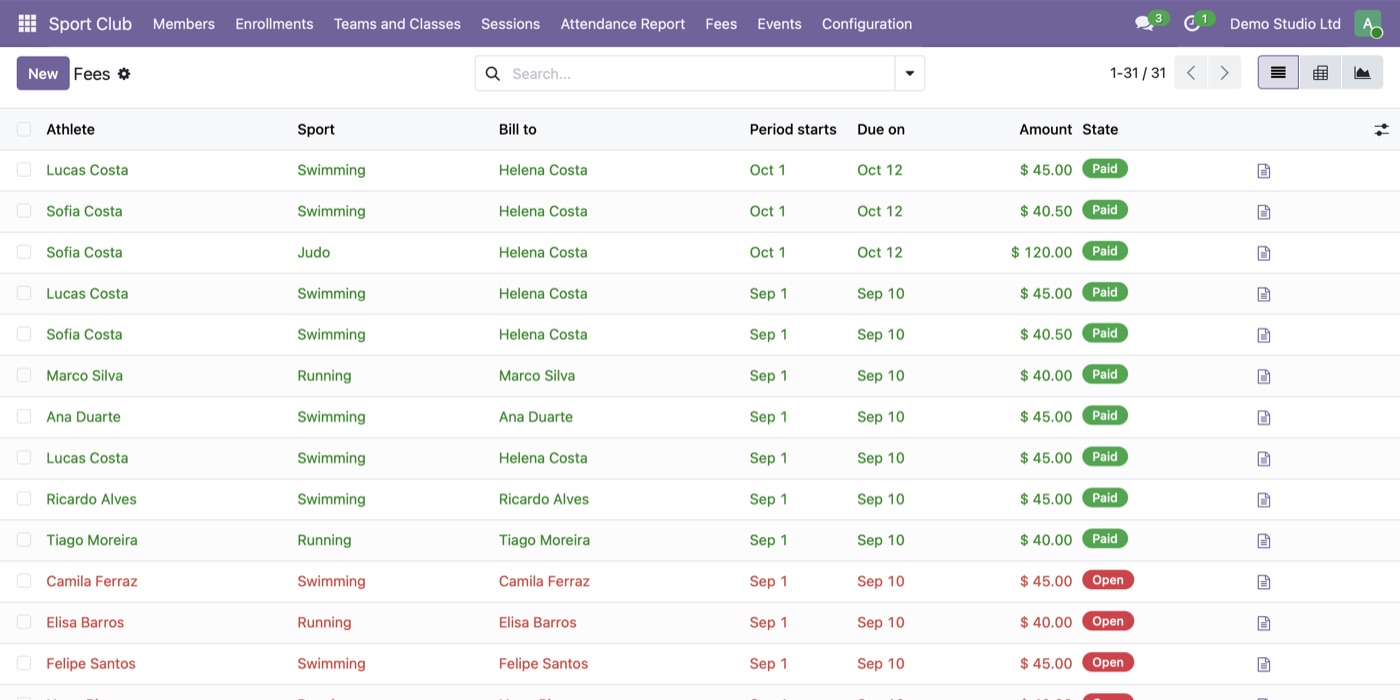
Task: Tick checkbox for Marco Silva row
Action: coord(24,375)
